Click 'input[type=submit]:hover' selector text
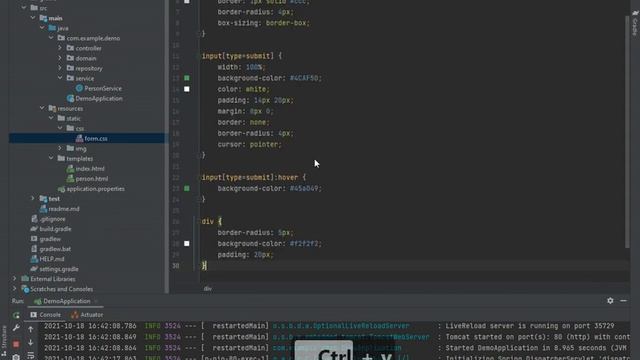Viewport: 640px width, 360px height. (250, 177)
